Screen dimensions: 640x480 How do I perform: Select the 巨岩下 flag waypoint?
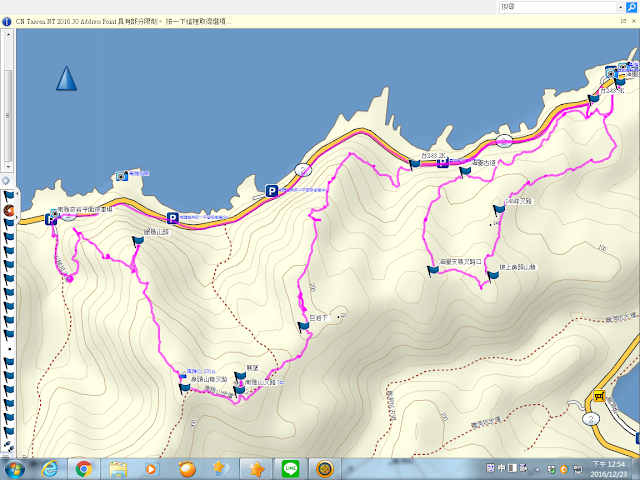303,327
